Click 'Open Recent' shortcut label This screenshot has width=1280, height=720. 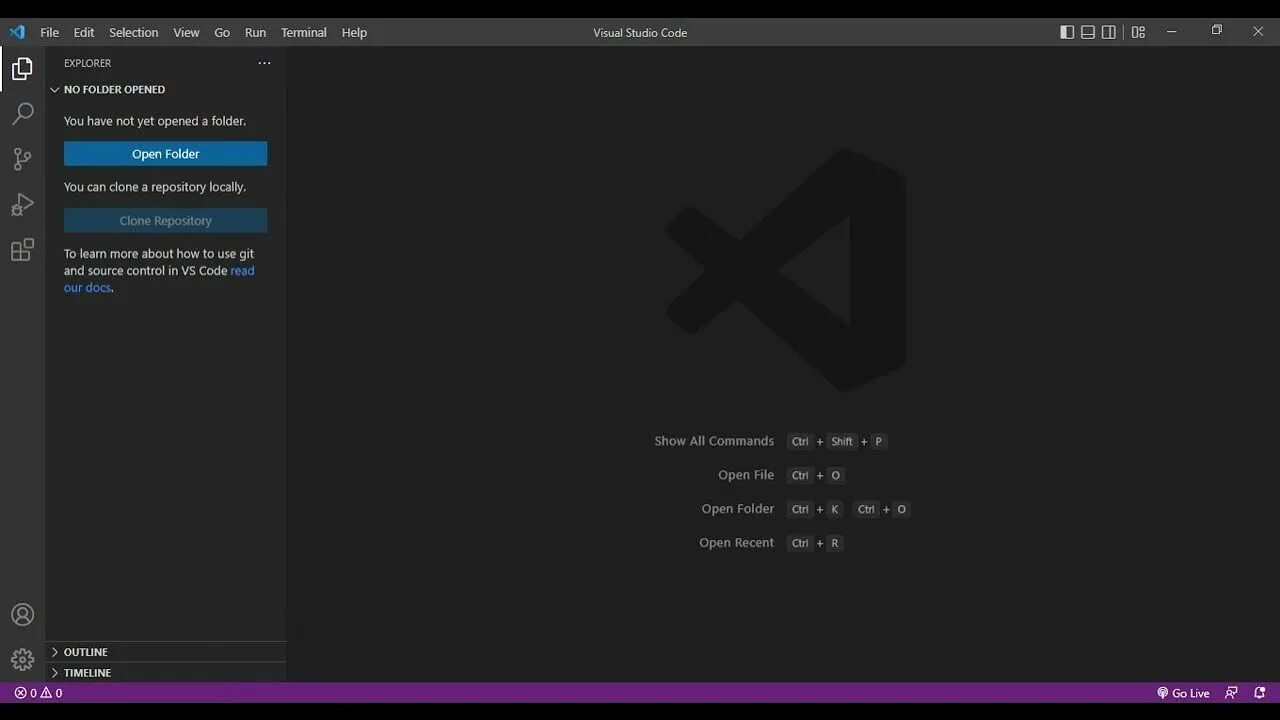pos(737,543)
